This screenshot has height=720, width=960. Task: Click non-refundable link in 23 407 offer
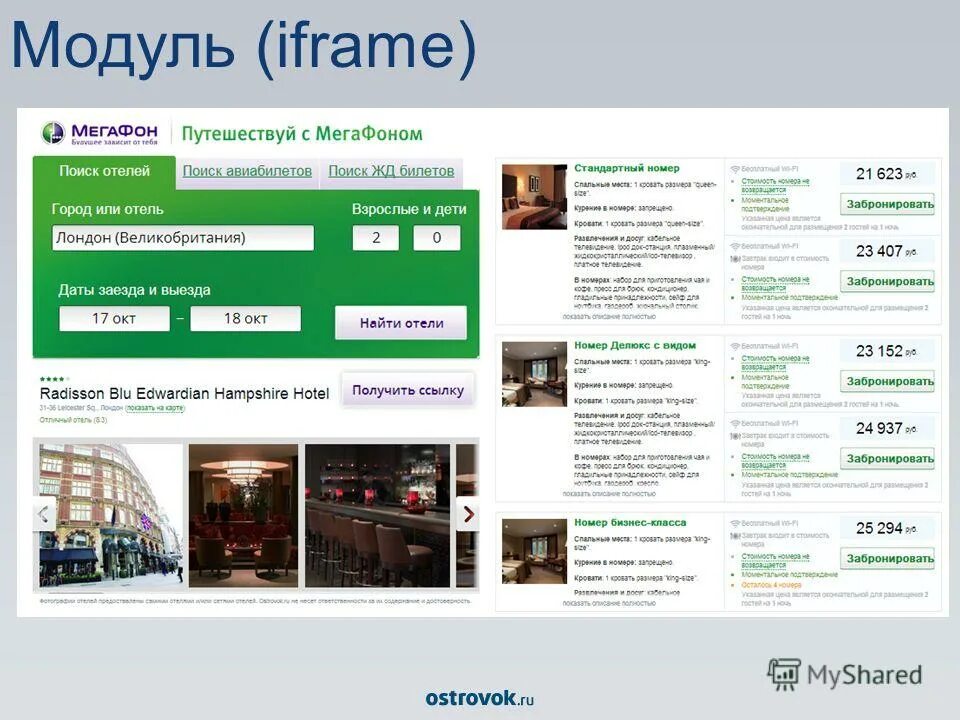tap(775, 283)
